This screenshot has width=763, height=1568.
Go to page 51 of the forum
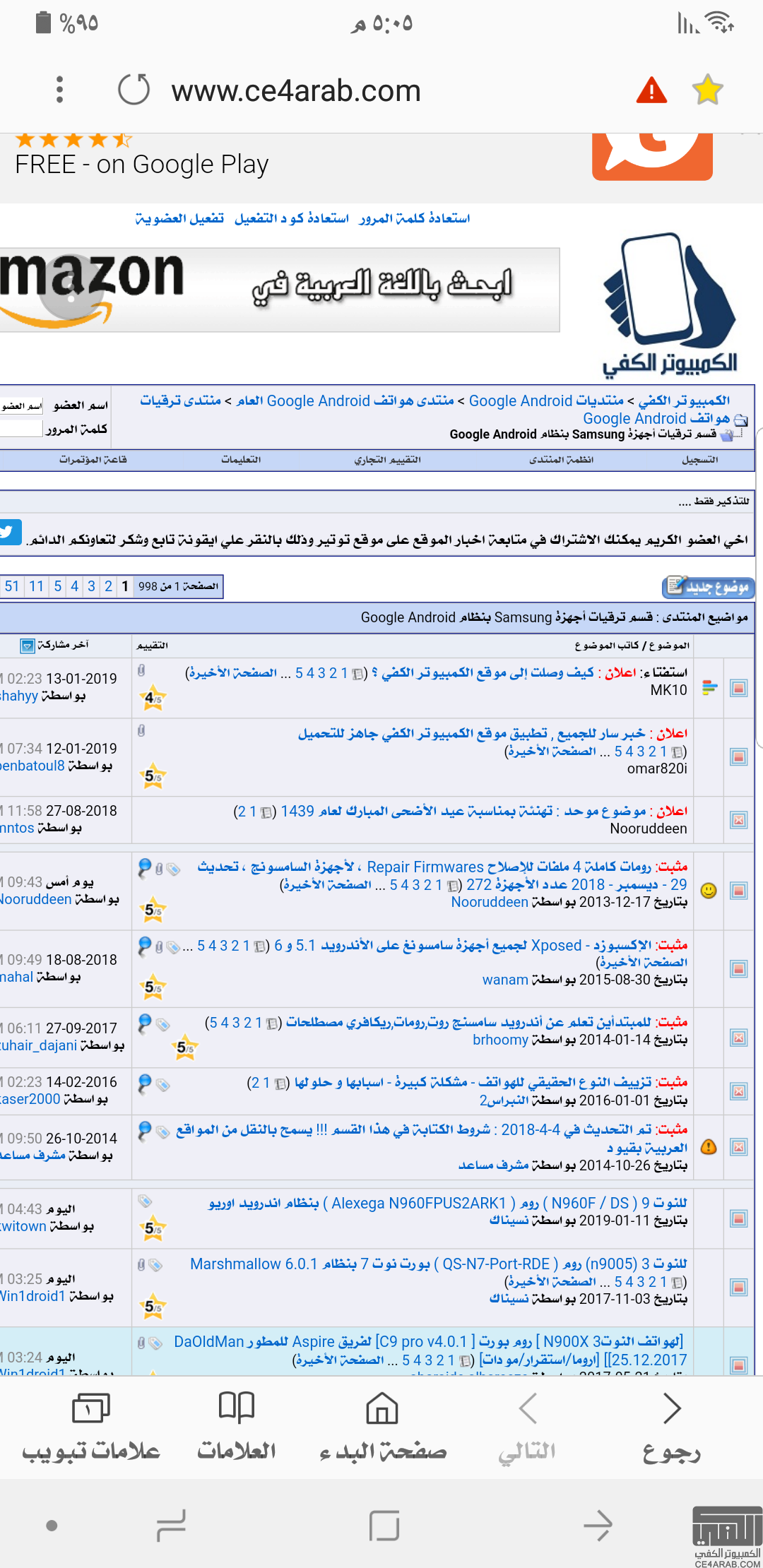pos(12,586)
